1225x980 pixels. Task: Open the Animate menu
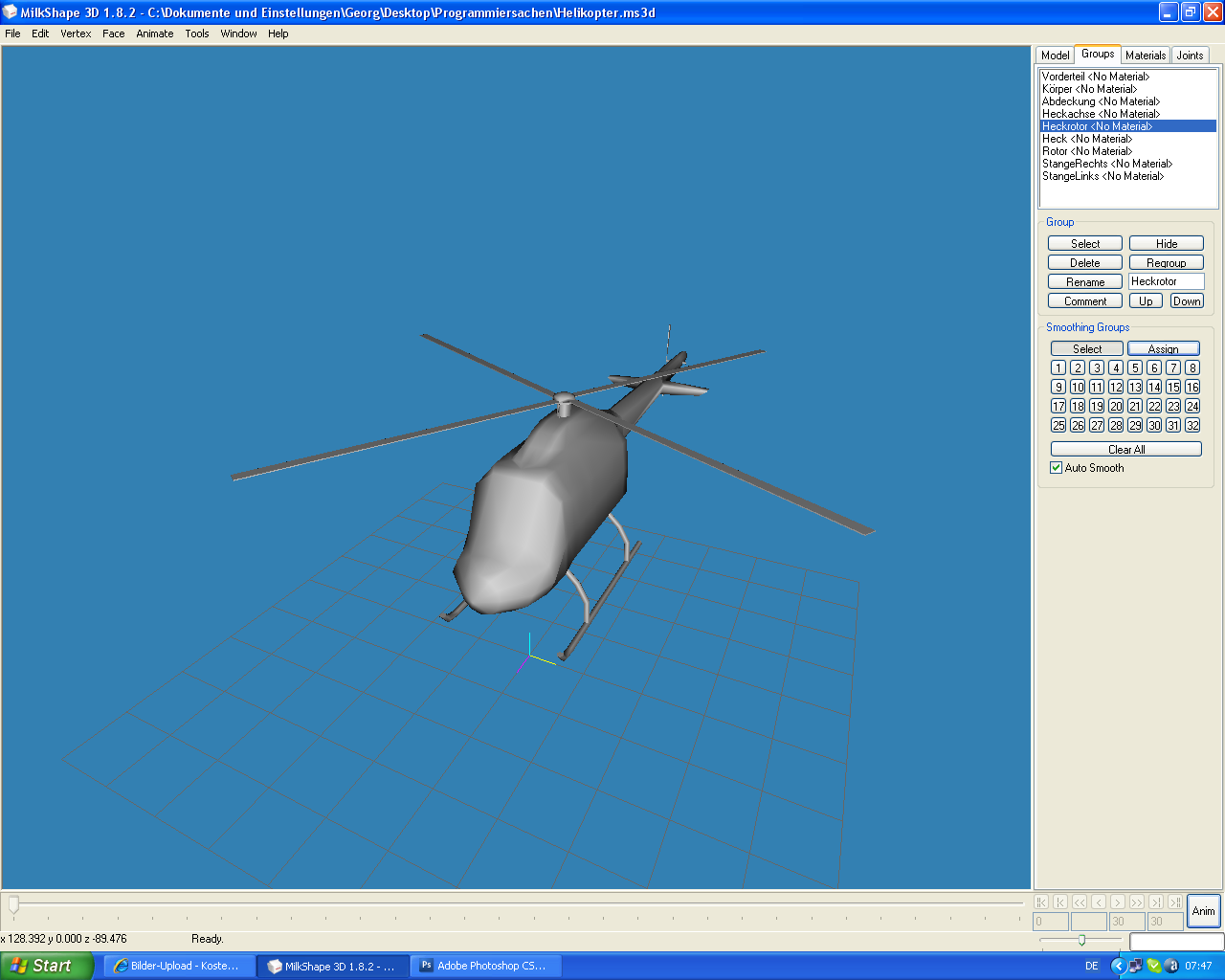click(154, 33)
